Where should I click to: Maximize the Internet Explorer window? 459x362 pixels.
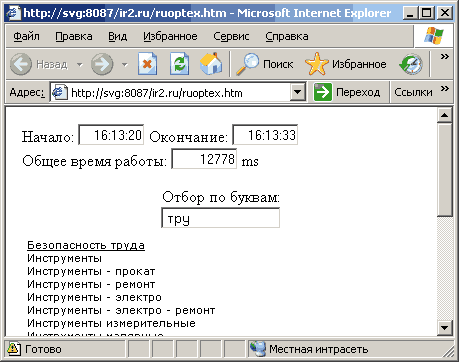click(427, 13)
